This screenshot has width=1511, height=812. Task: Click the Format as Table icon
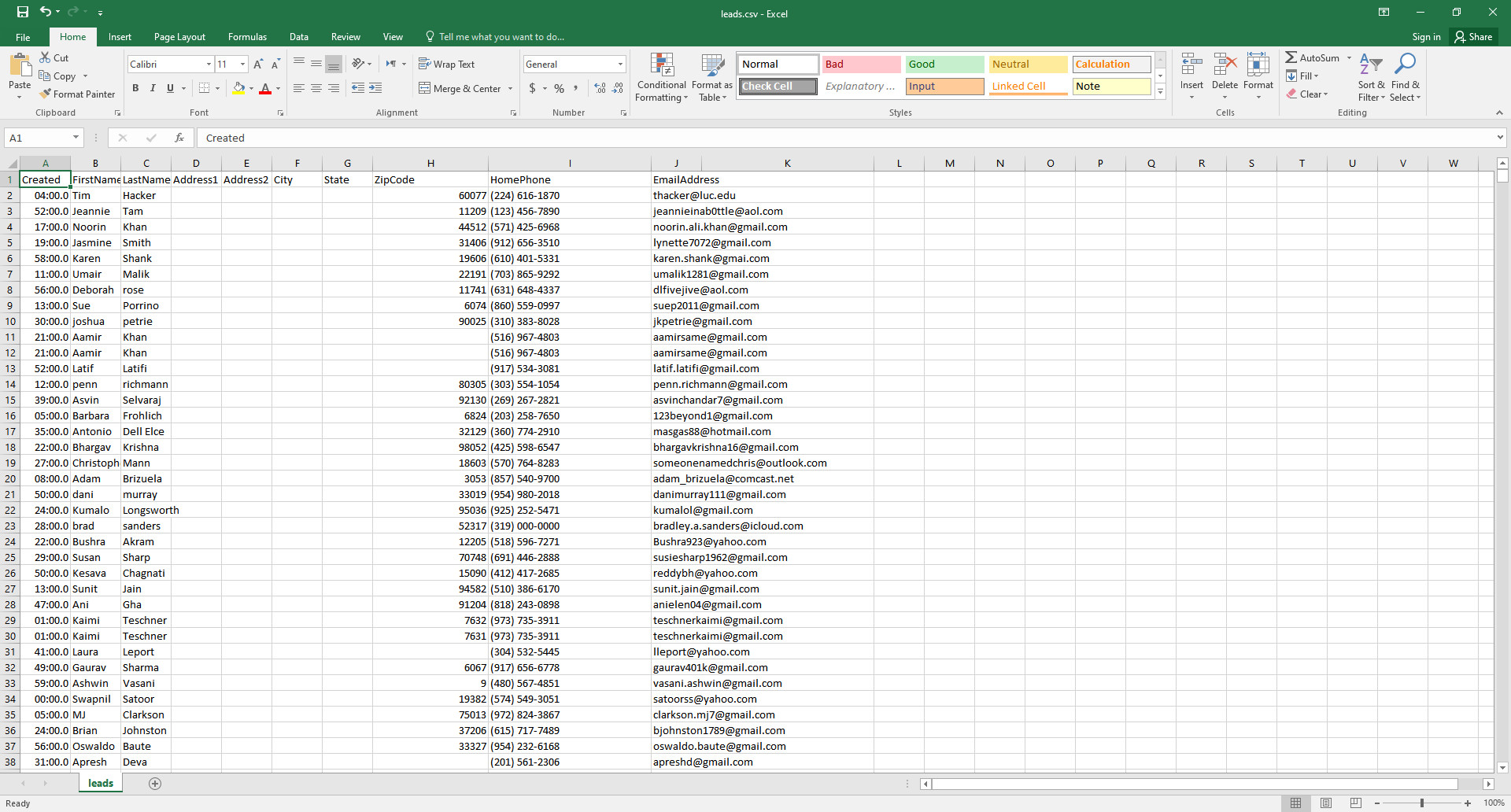point(712,77)
